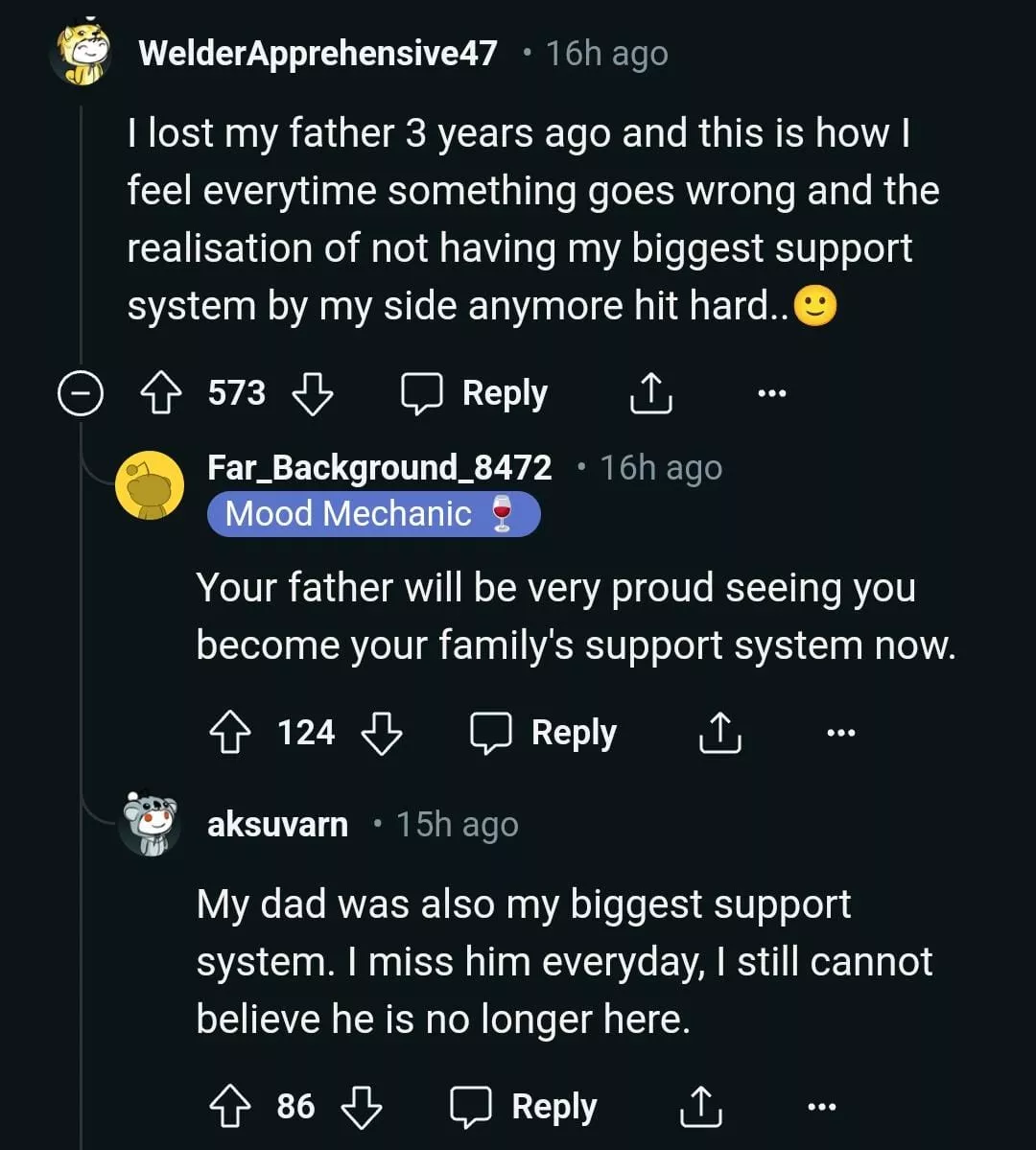Share WelderApprehensive47's comment
The width and height of the screenshot is (1036, 1150).
click(650, 394)
